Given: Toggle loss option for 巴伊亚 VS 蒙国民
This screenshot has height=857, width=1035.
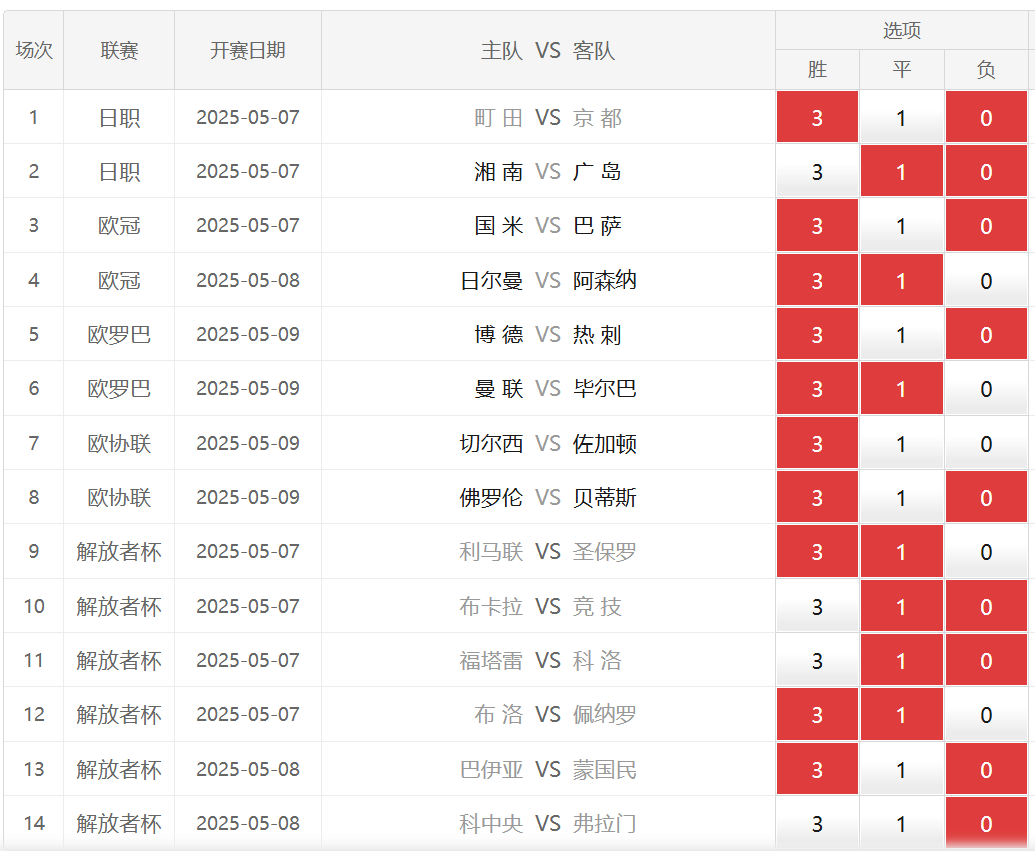Looking at the screenshot, I should pyautogui.click(x=986, y=770).
